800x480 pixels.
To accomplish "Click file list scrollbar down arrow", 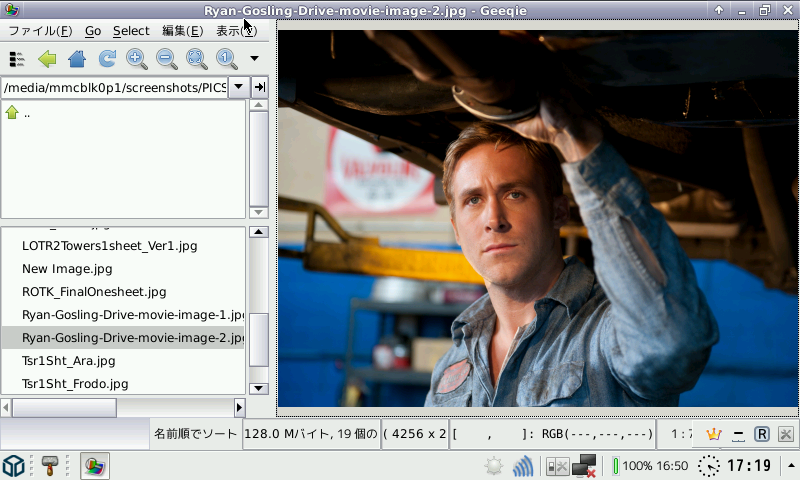I will (259, 388).
